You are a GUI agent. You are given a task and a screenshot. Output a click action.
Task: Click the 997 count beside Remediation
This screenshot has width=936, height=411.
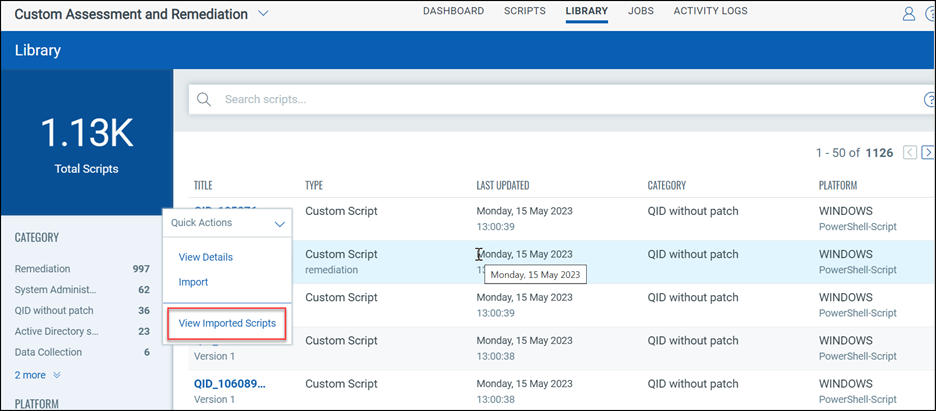(141, 269)
